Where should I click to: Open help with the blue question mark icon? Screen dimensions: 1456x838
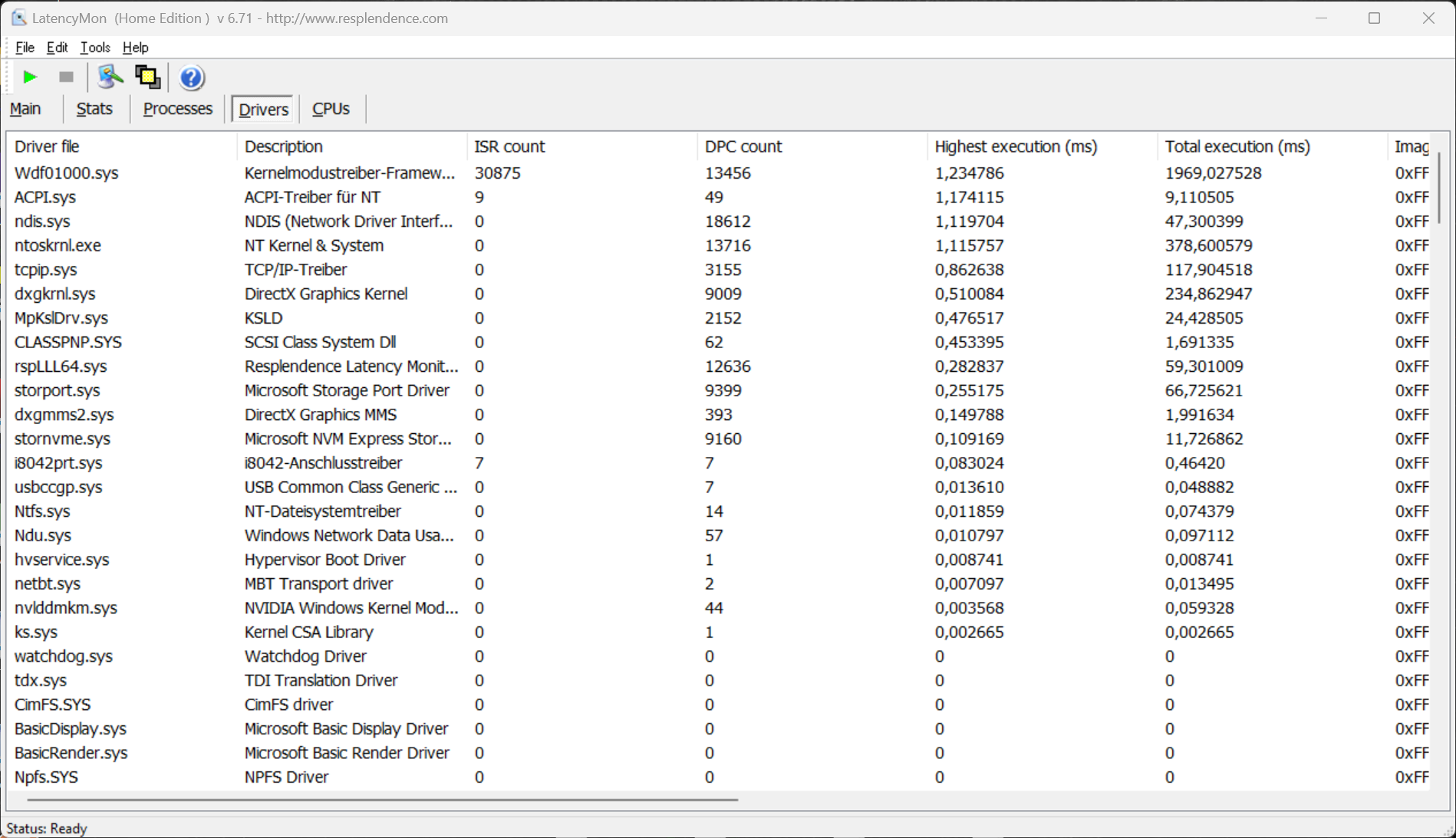click(191, 77)
